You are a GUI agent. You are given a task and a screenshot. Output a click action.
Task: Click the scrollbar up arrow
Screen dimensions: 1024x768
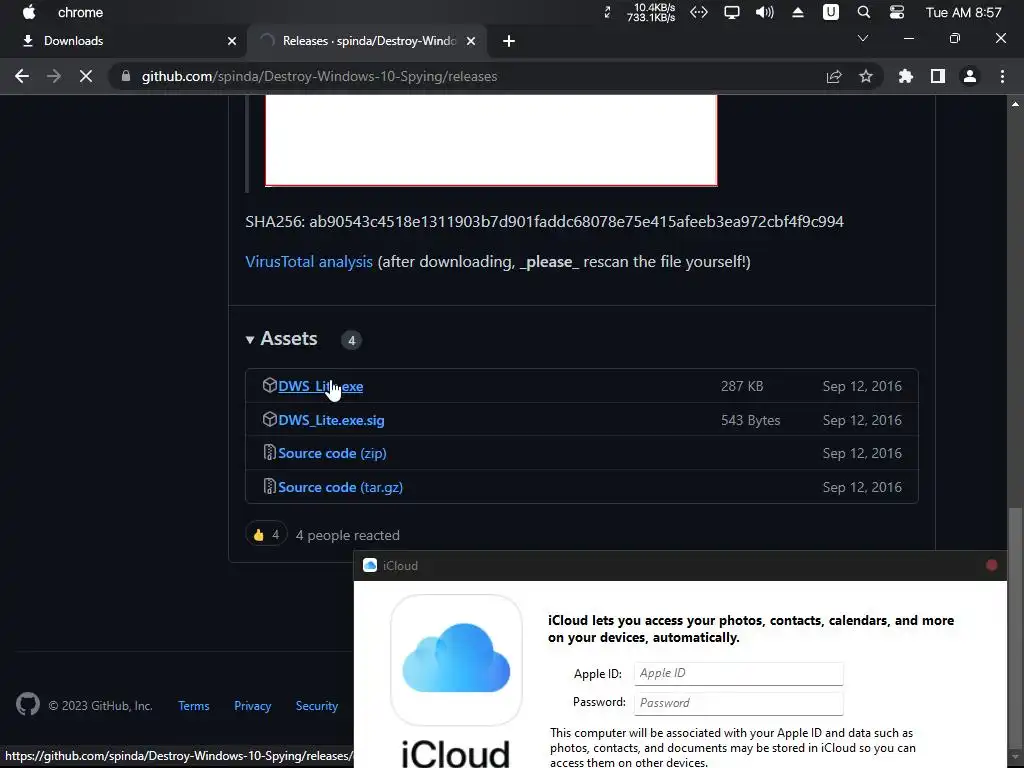(1015, 104)
